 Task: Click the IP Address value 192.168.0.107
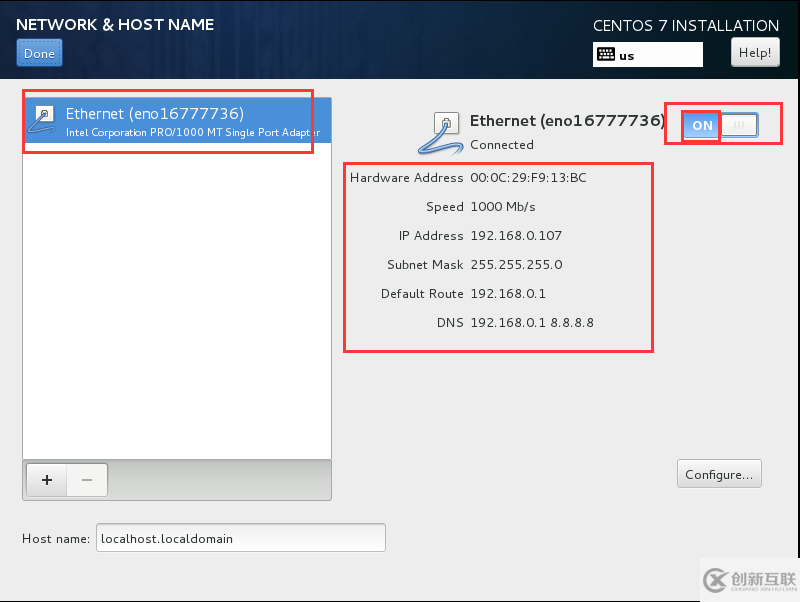[x=516, y=235]
